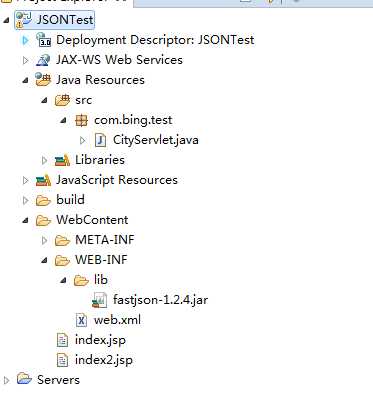
Task: Collapse the lib folder node
Action: tap(64, 280)
